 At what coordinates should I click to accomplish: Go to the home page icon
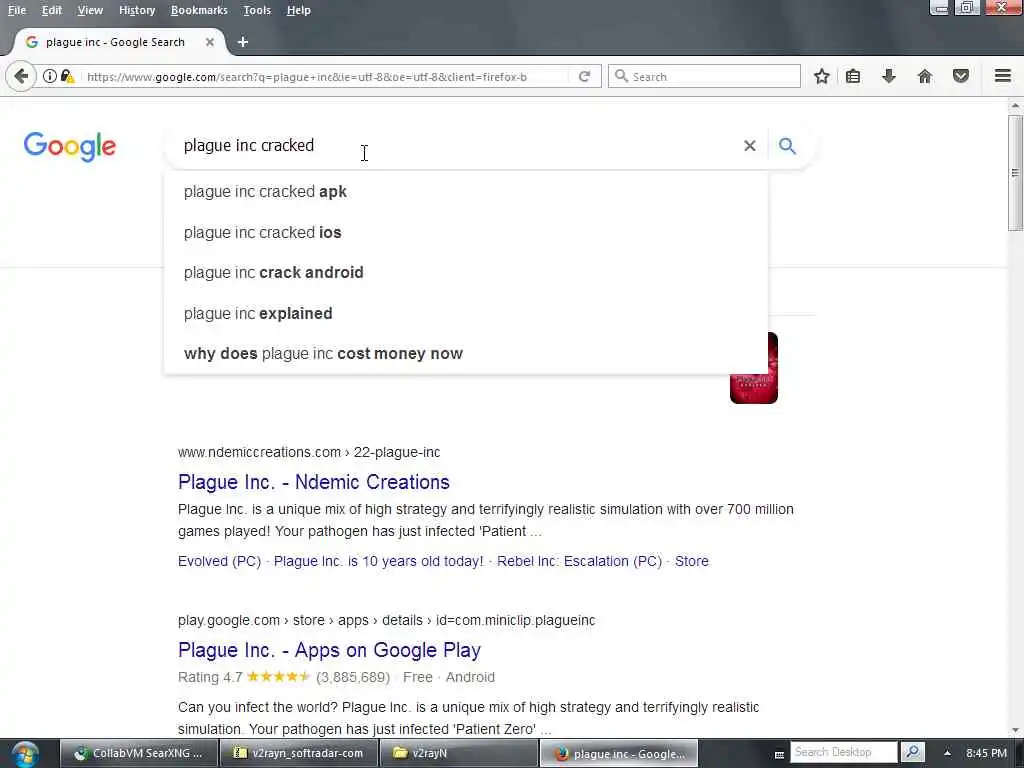[x=925, y=76]
